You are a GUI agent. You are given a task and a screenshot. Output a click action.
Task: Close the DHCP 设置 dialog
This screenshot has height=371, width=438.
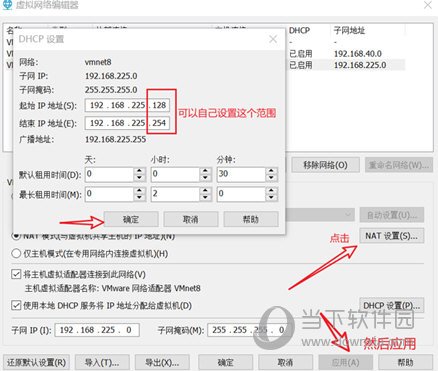(273, 39)
